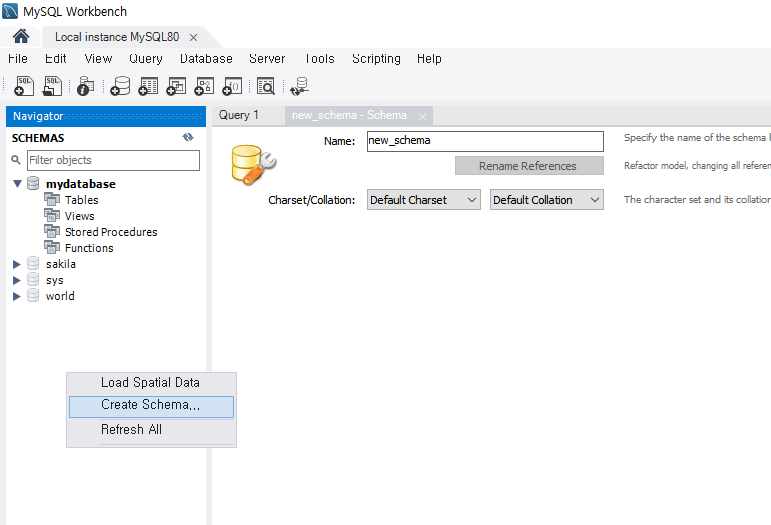Choose Create Schema... from context menu
This screenshot has height=525, width=771.
[151, 407]
